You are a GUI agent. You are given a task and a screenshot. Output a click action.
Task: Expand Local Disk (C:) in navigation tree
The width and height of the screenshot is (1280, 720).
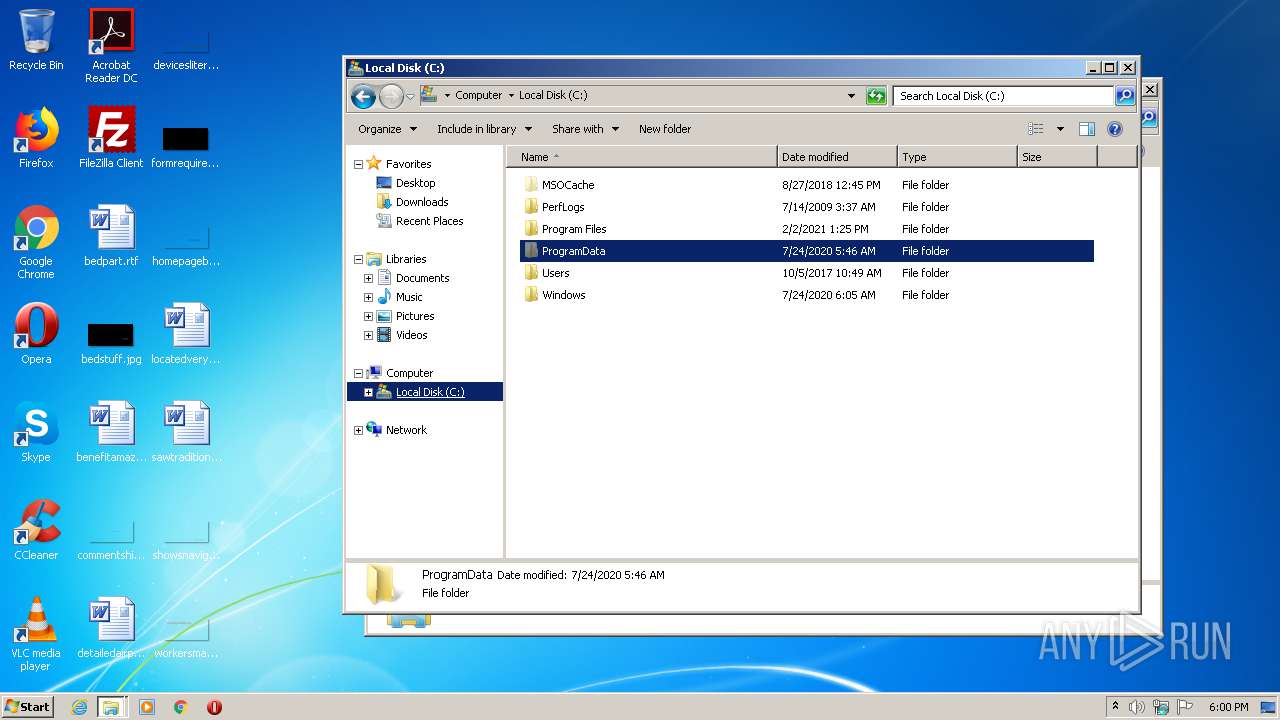pos(369,392)
